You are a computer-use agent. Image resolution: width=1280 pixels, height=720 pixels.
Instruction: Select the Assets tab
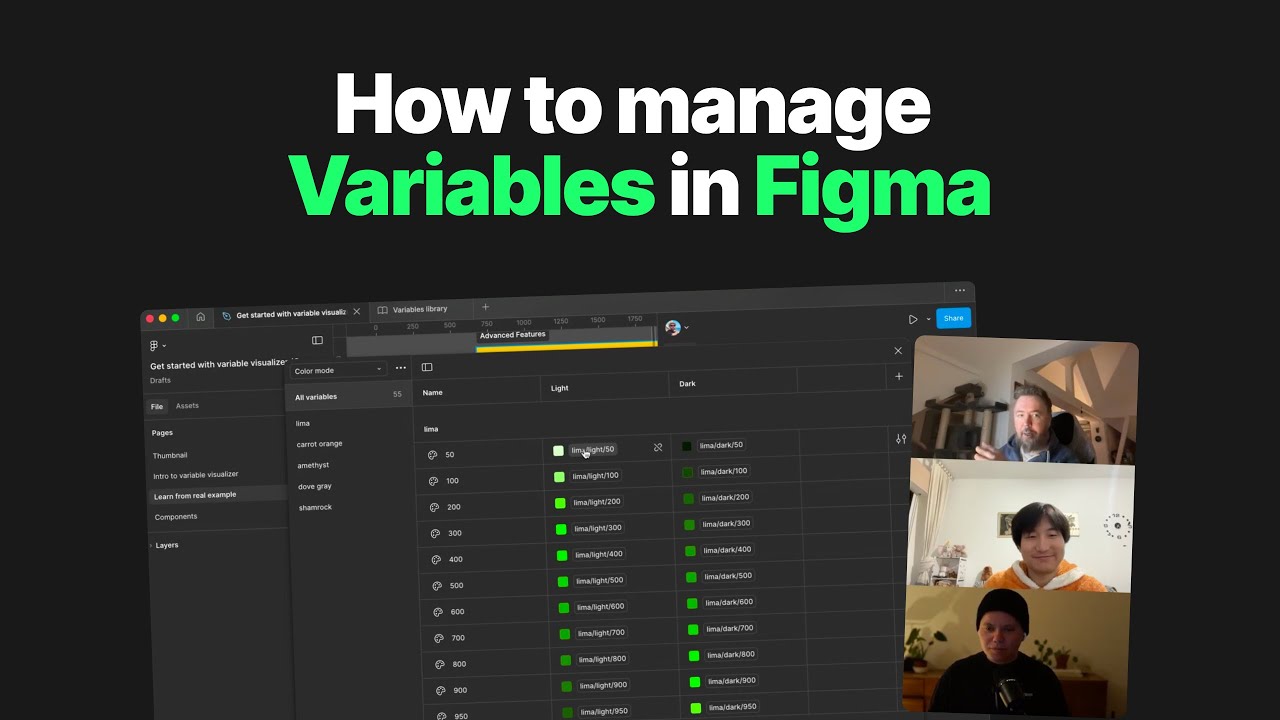click(187, 406)
